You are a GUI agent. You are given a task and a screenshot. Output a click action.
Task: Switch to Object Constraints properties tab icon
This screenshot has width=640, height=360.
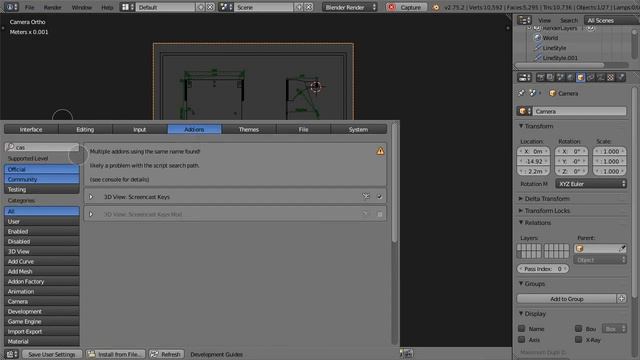pyautogui.click(x=590, y=77)
